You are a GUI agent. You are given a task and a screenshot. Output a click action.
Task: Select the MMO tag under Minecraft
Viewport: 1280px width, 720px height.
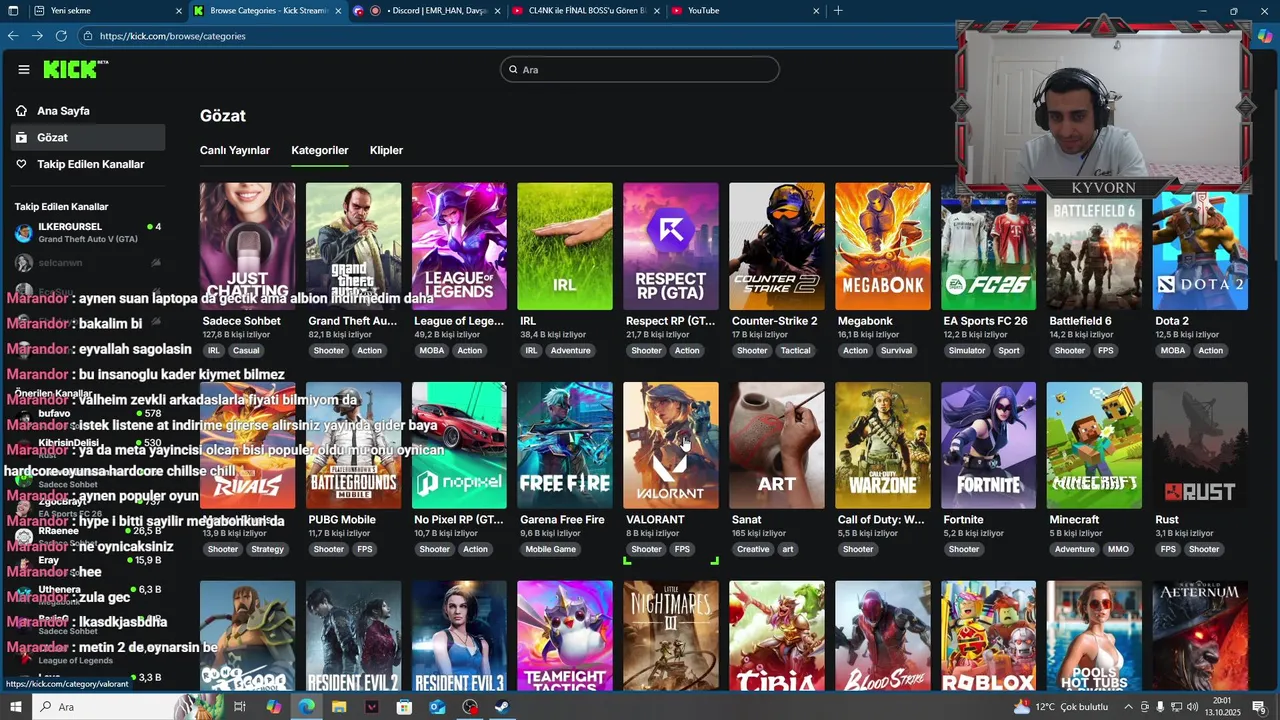[1118, 549]
